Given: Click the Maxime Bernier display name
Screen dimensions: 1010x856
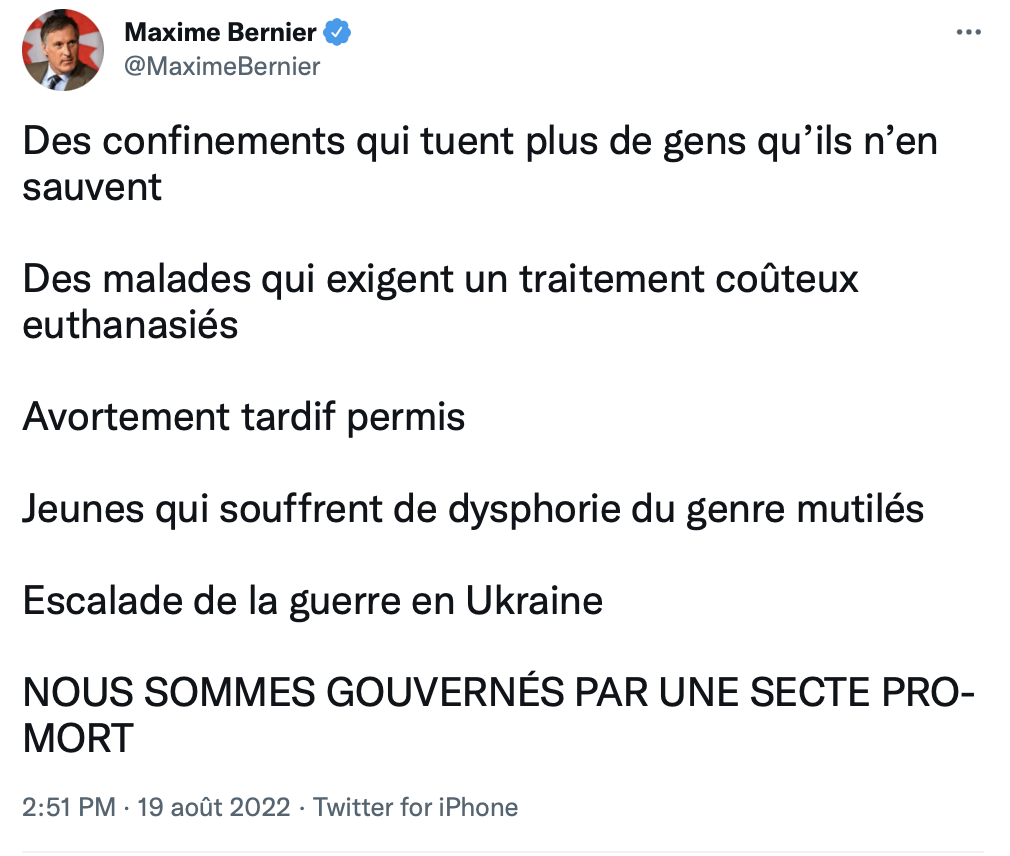Looking at the screenshot, I should coord(220,32).
